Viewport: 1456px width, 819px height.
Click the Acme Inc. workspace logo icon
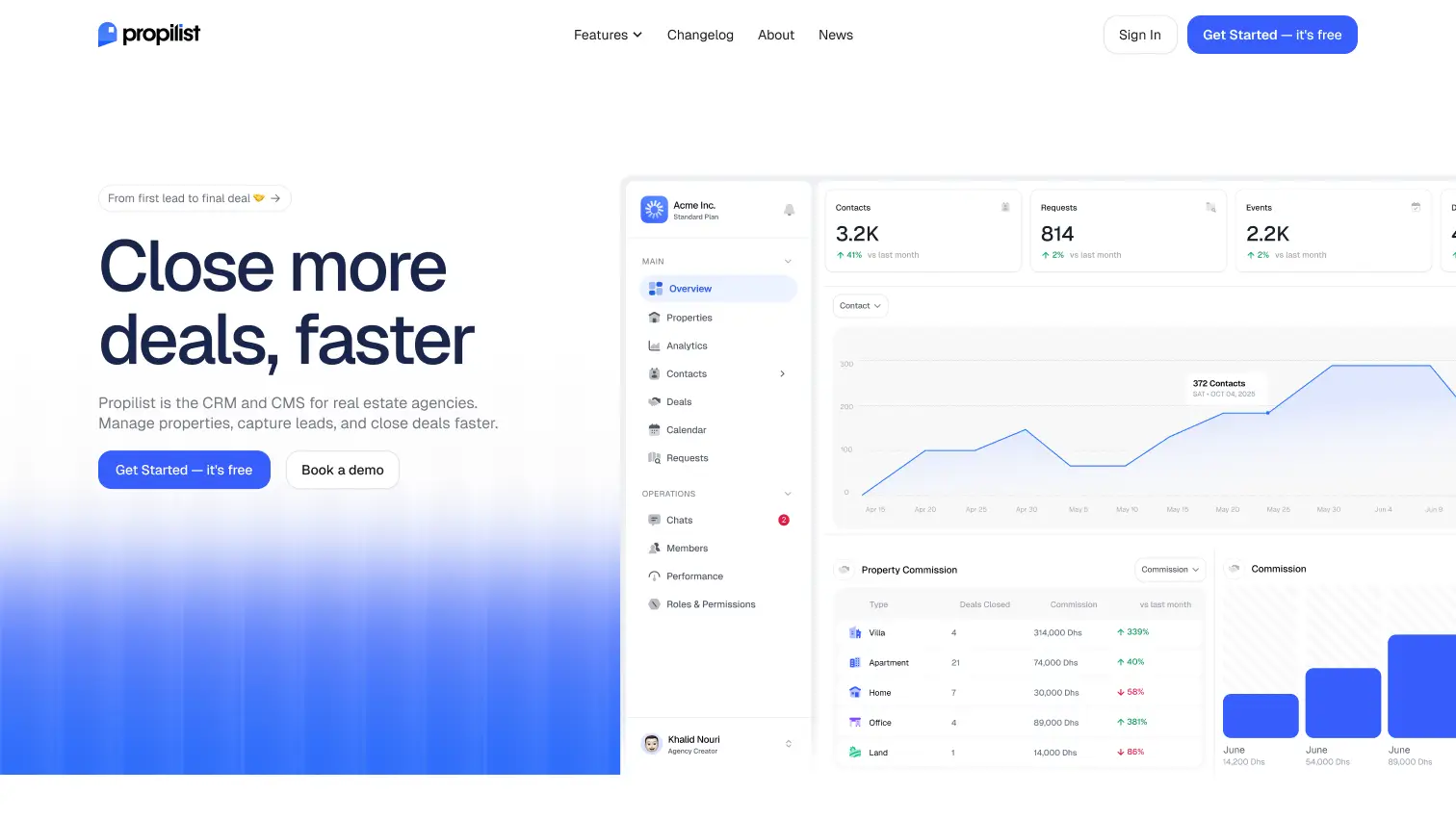tap(655, 210)
